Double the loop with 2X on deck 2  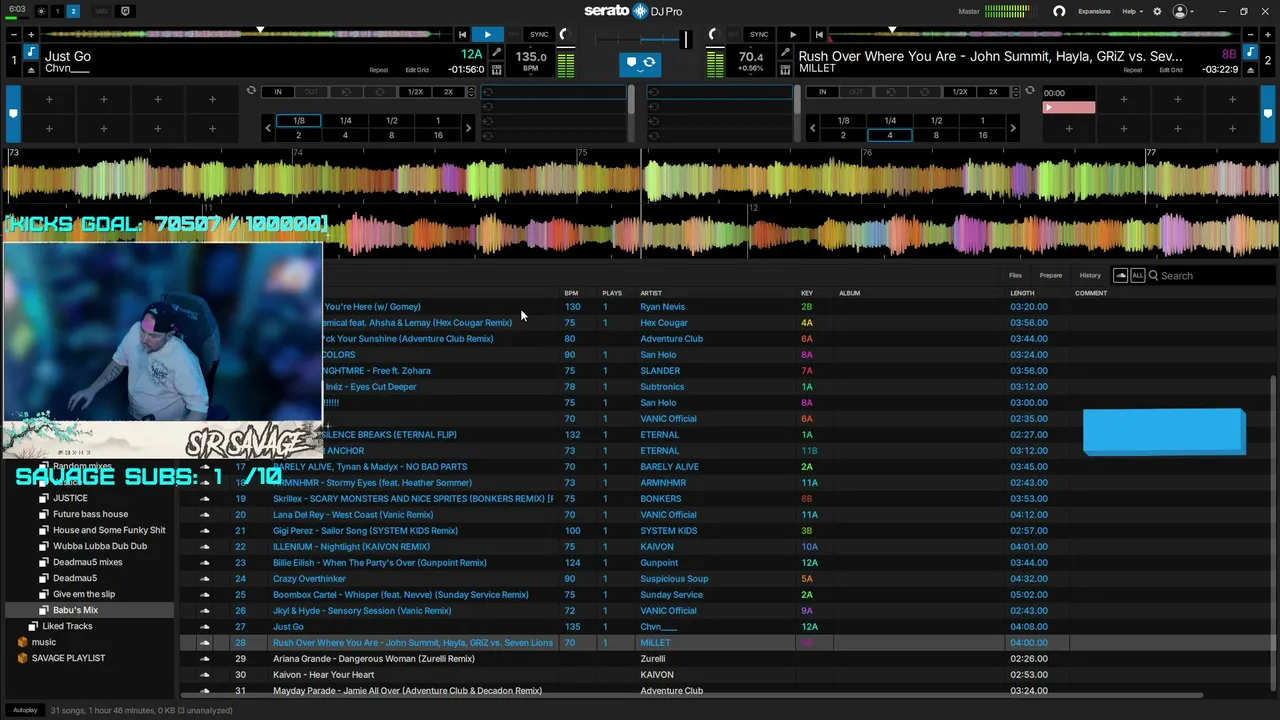coord(993,92)
